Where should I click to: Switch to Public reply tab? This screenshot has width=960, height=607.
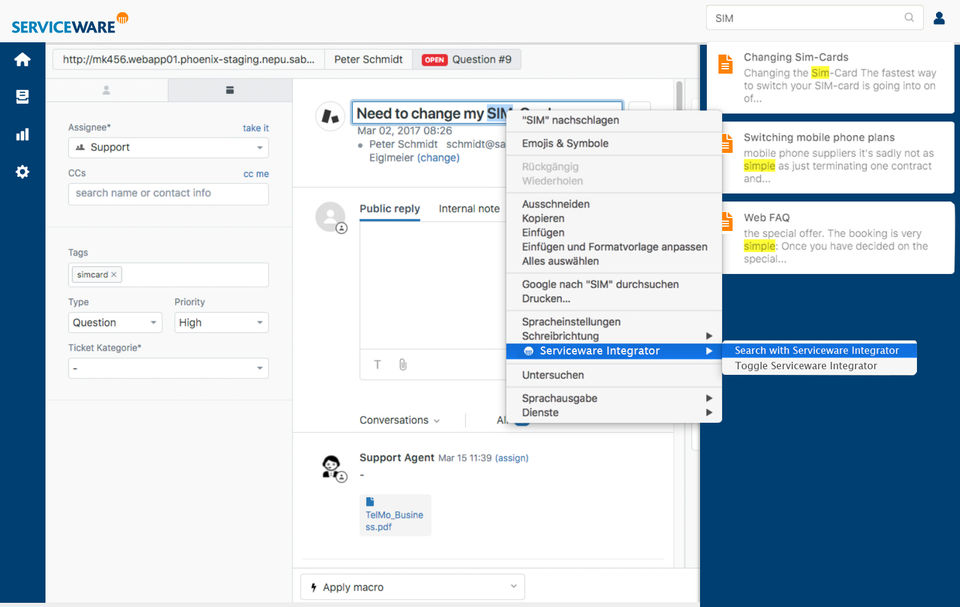coord(389,209)
